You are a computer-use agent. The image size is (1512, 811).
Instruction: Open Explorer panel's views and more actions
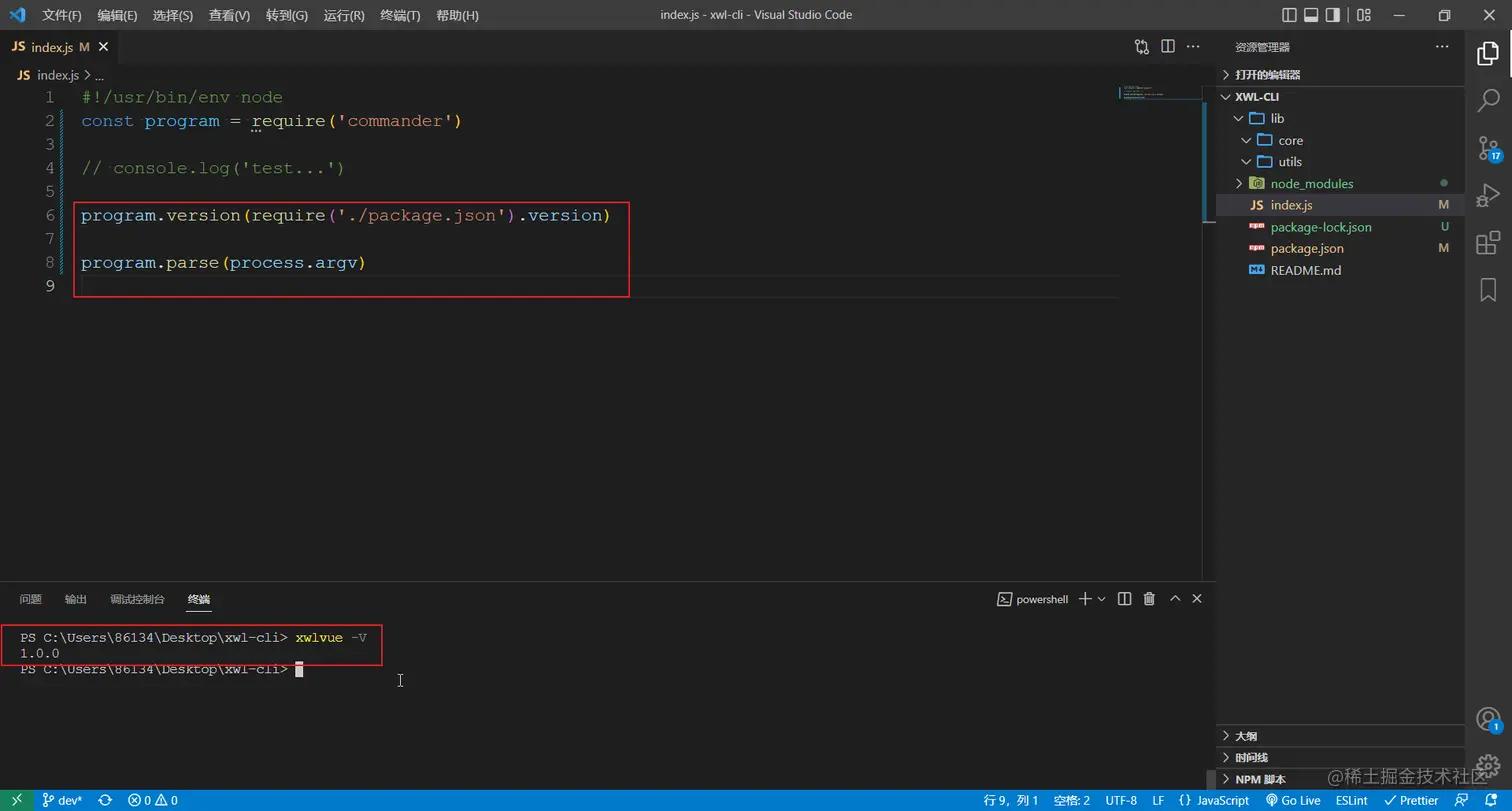[1441, 46]
